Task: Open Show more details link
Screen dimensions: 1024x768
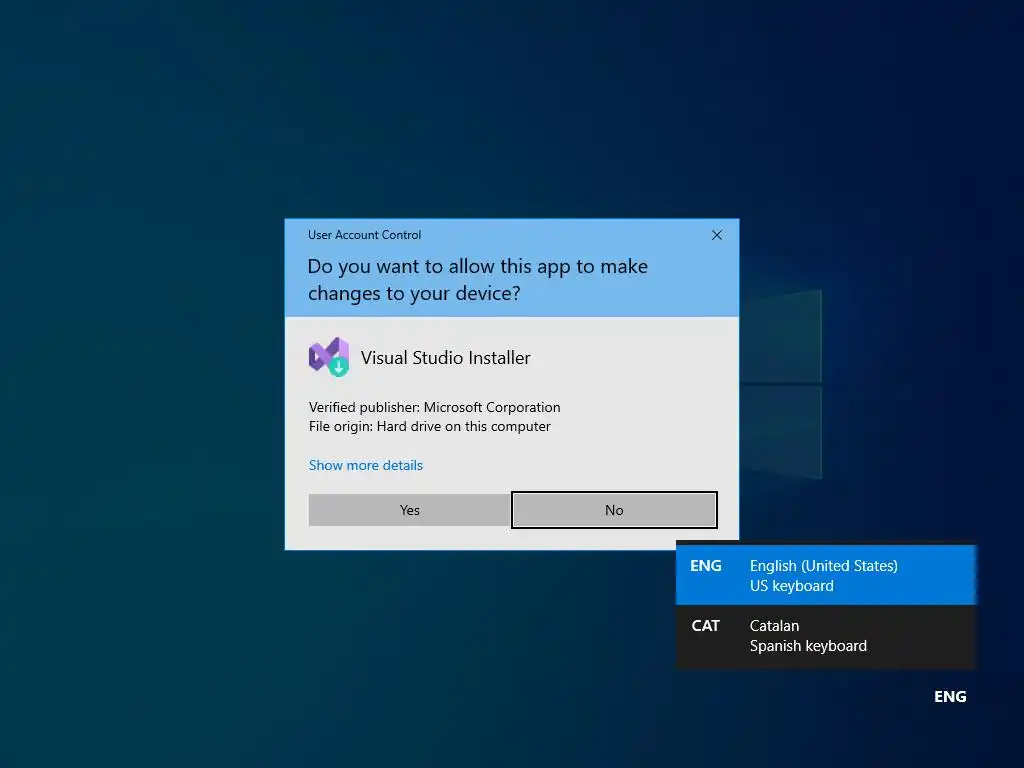Action: (366, 465)
